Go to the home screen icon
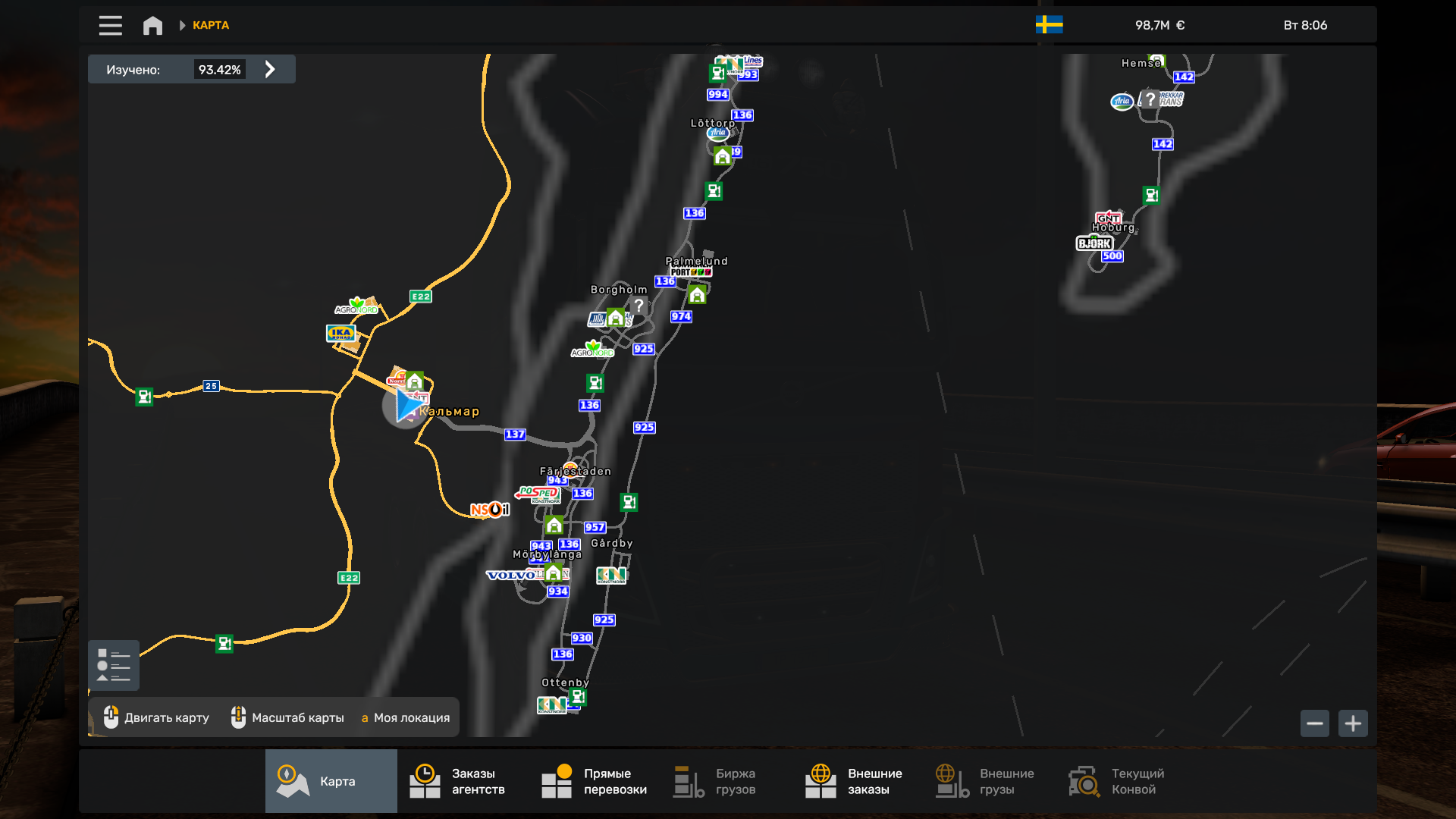This screenshot has width=1456, height=819. 152,25
